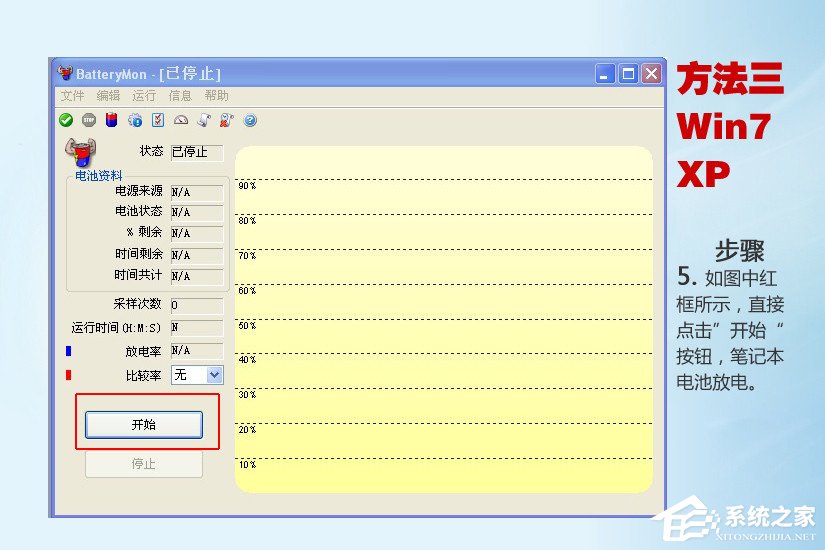Click the BatteryMon mascot battery logo

click(x=81, y=152)
